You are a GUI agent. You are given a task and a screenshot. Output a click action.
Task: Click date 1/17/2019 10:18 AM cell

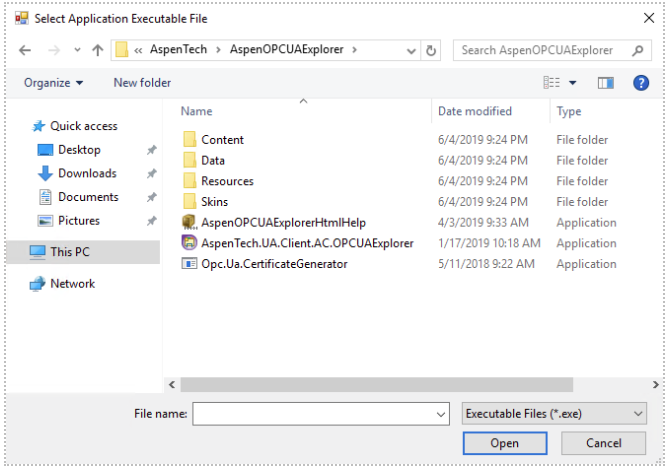click(x=489, y=243)
